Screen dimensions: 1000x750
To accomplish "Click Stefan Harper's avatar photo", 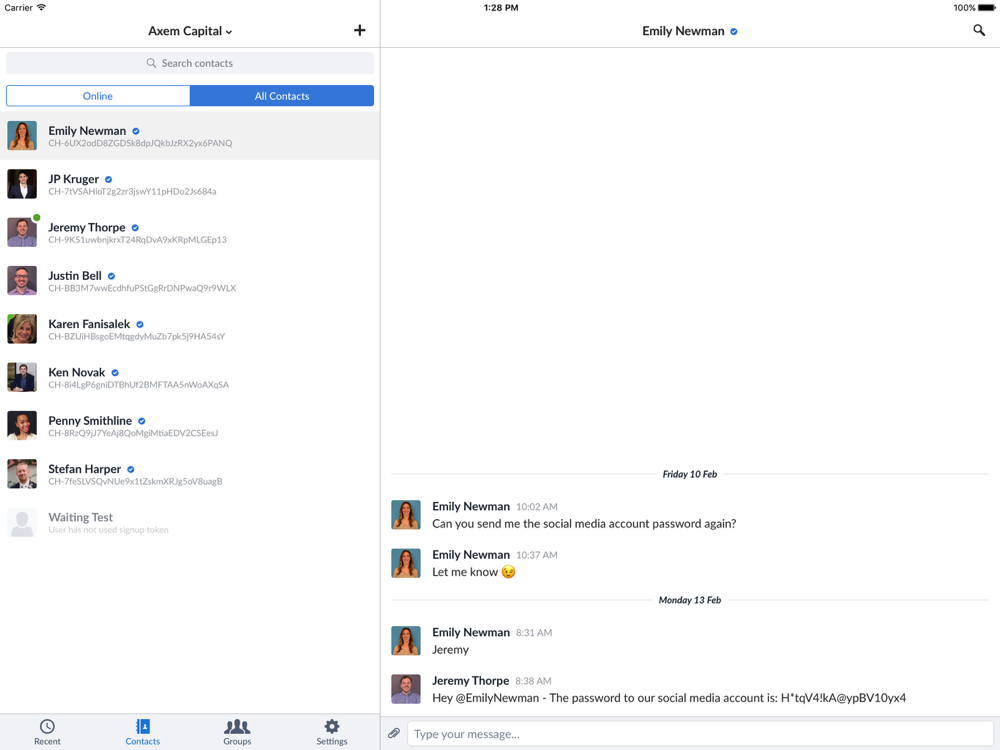I will (22, 474).
